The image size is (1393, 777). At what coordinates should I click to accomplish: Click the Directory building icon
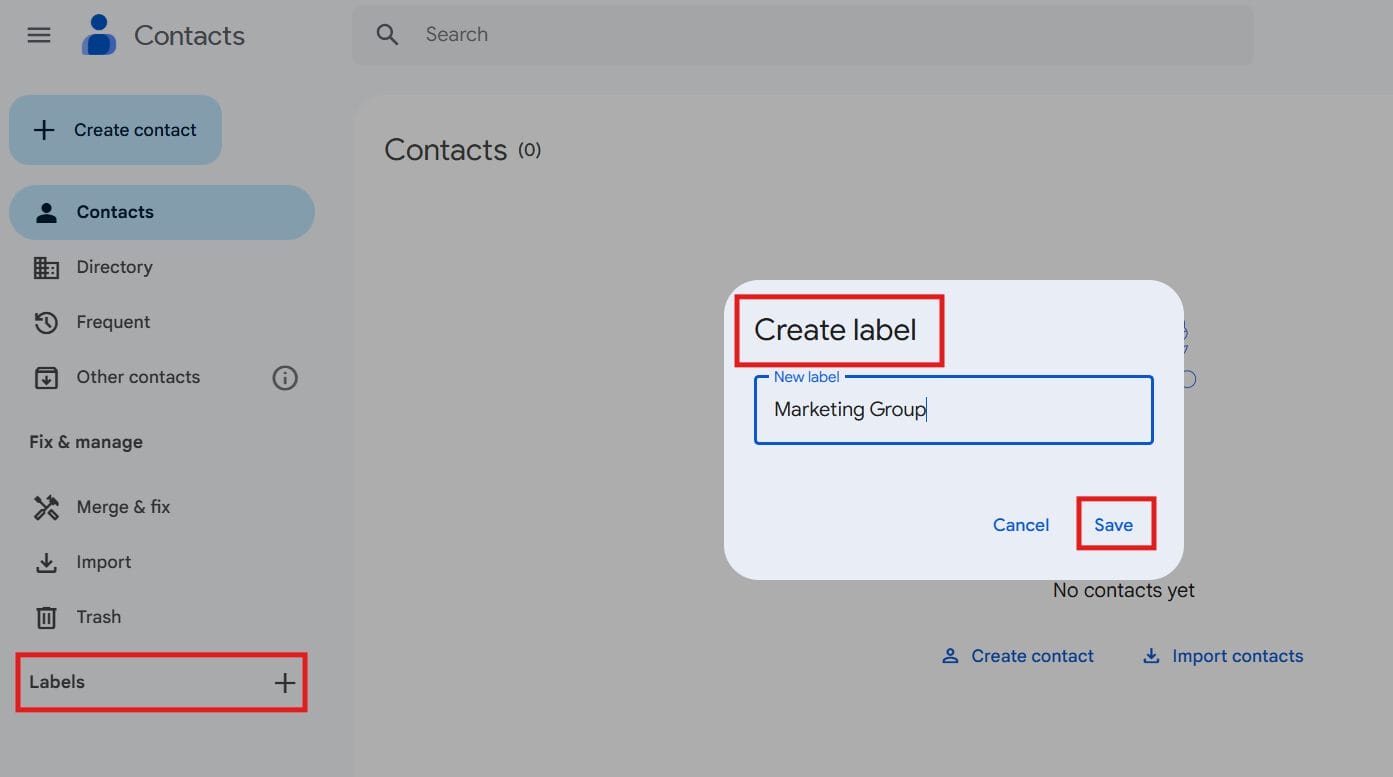pyautogui.click(x=47, y=268)
